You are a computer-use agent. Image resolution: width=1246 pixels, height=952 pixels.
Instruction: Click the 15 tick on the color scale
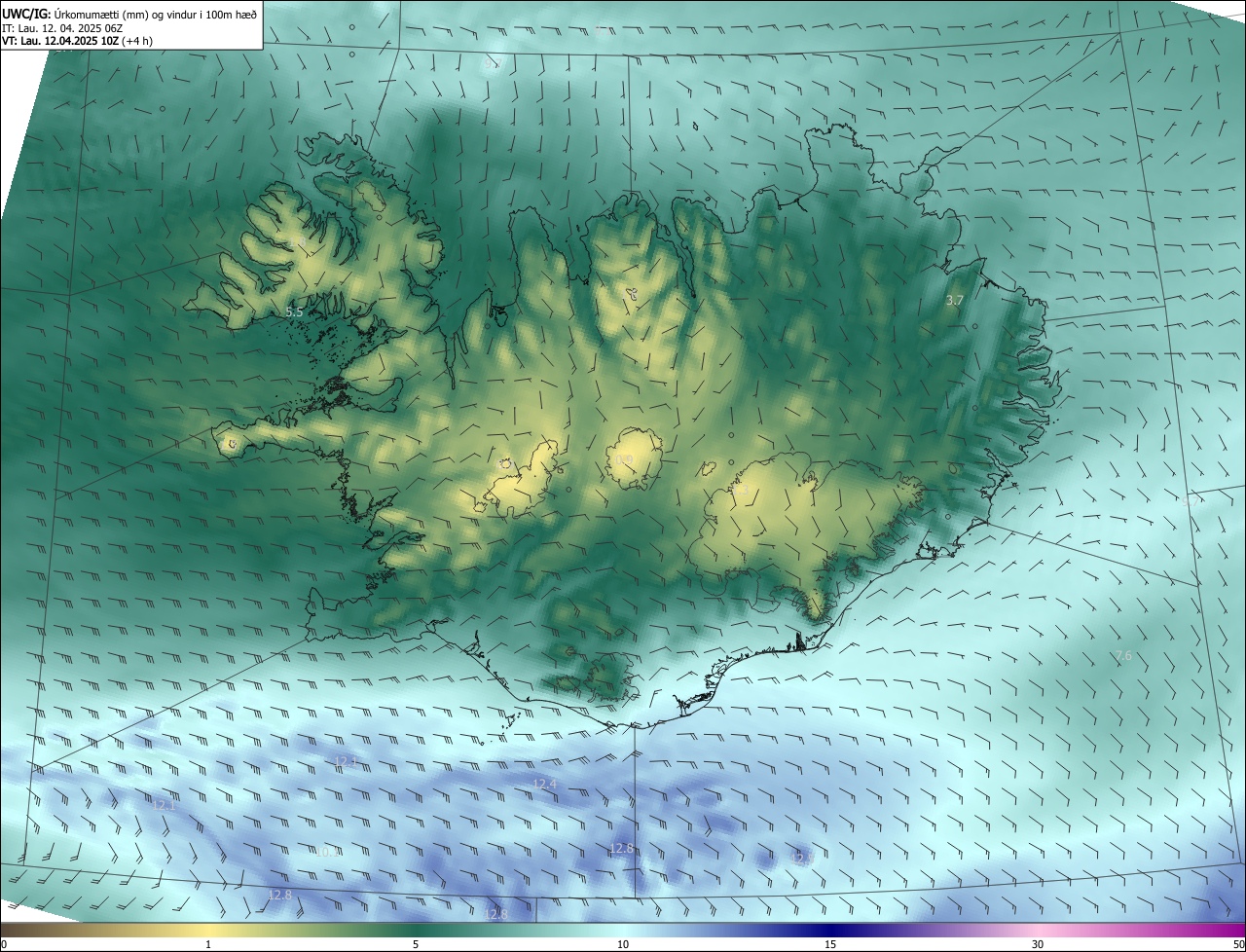pos(830,944)
